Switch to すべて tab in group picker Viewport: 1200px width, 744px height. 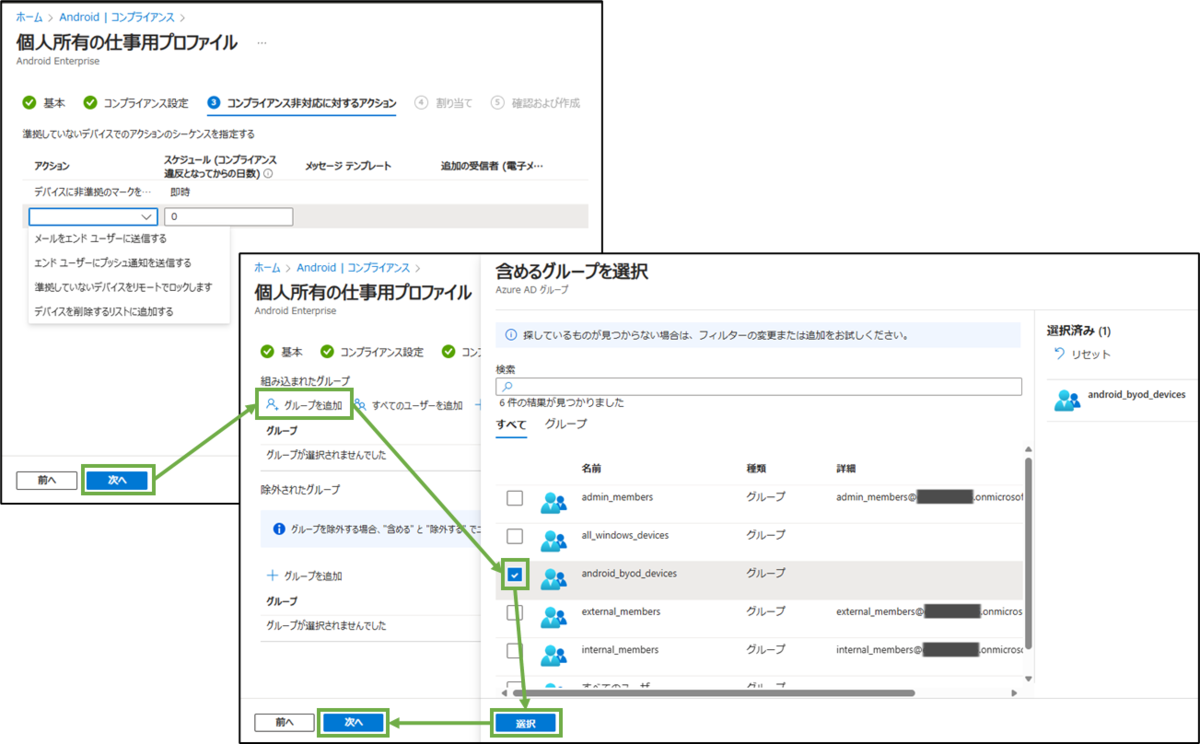point(511,425)
